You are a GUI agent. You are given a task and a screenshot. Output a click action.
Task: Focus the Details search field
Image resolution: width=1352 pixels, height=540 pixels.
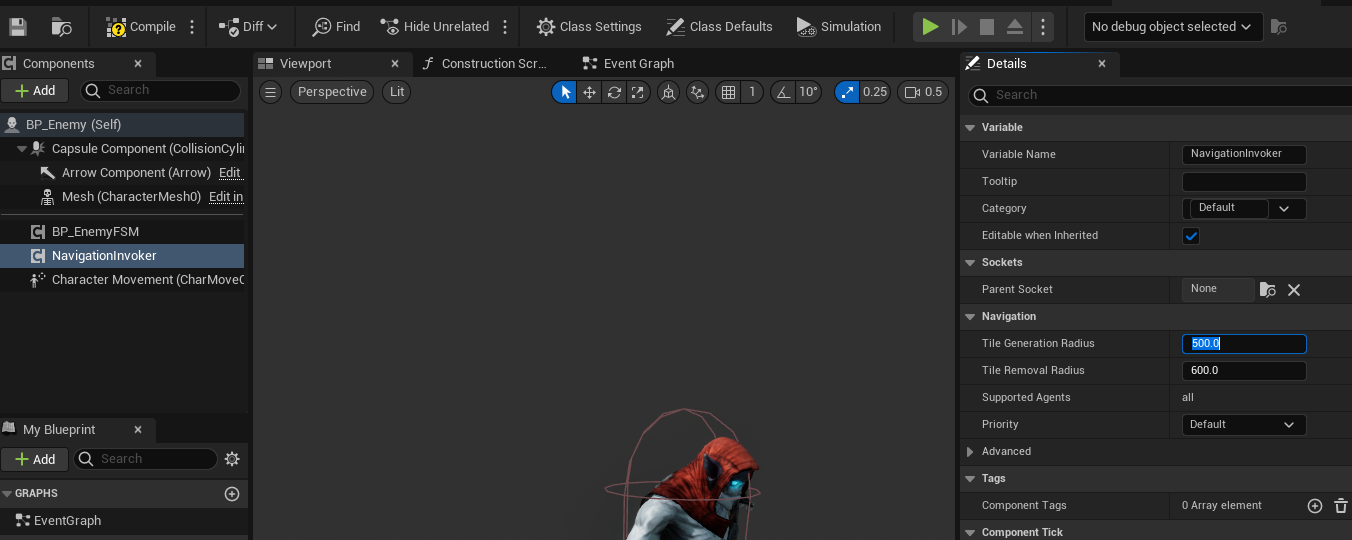(1160, 95)
